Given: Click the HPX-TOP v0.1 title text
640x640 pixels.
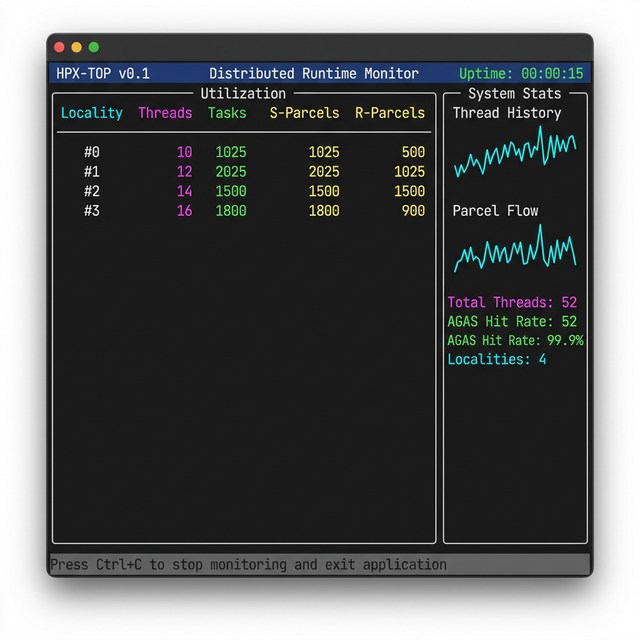Looking at the screenshot, I should [103, 74].
